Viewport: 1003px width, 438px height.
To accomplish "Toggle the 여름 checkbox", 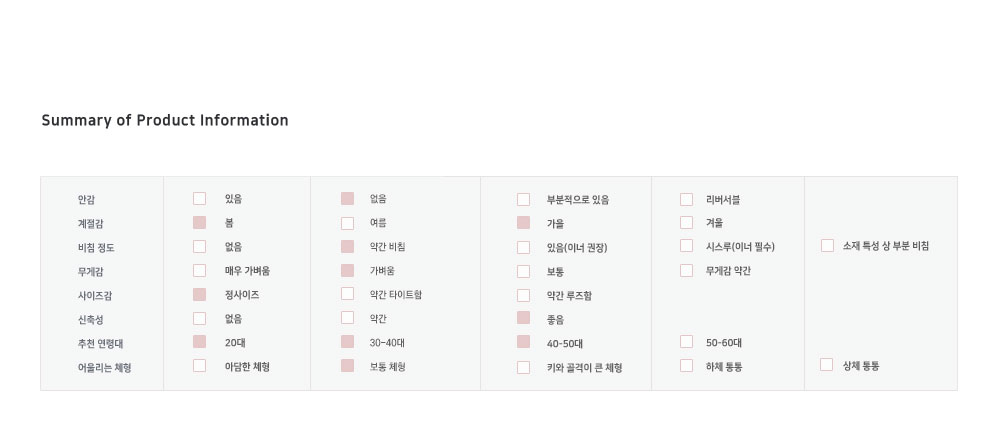I will [348, 223].
